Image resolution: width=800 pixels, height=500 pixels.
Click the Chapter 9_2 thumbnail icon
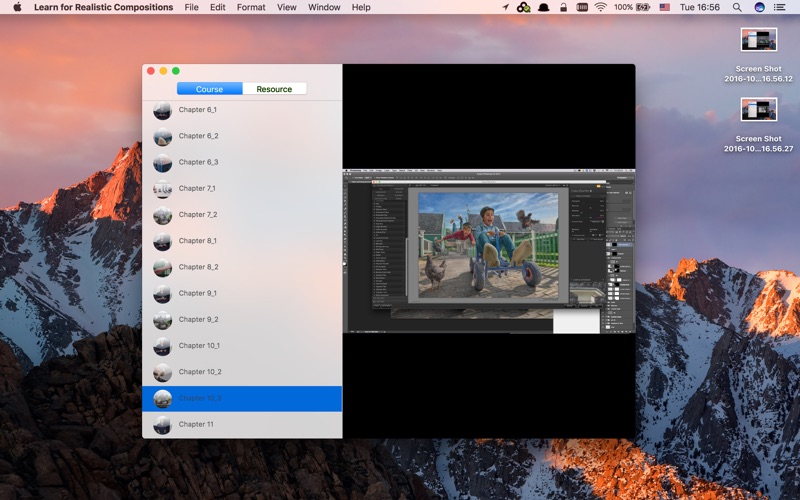tap(162, 320)
